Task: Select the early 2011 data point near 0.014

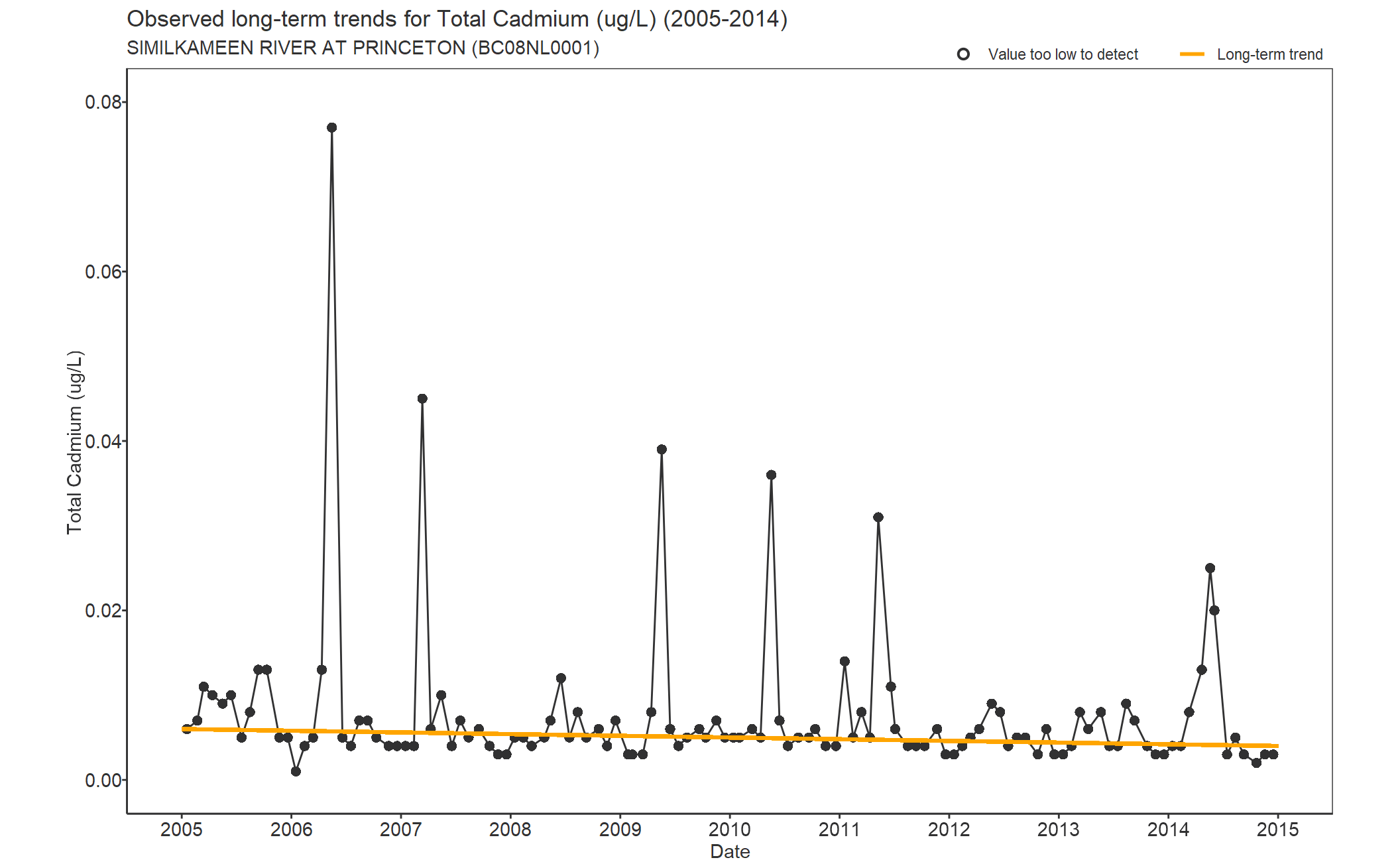Action: pos(845,661)
